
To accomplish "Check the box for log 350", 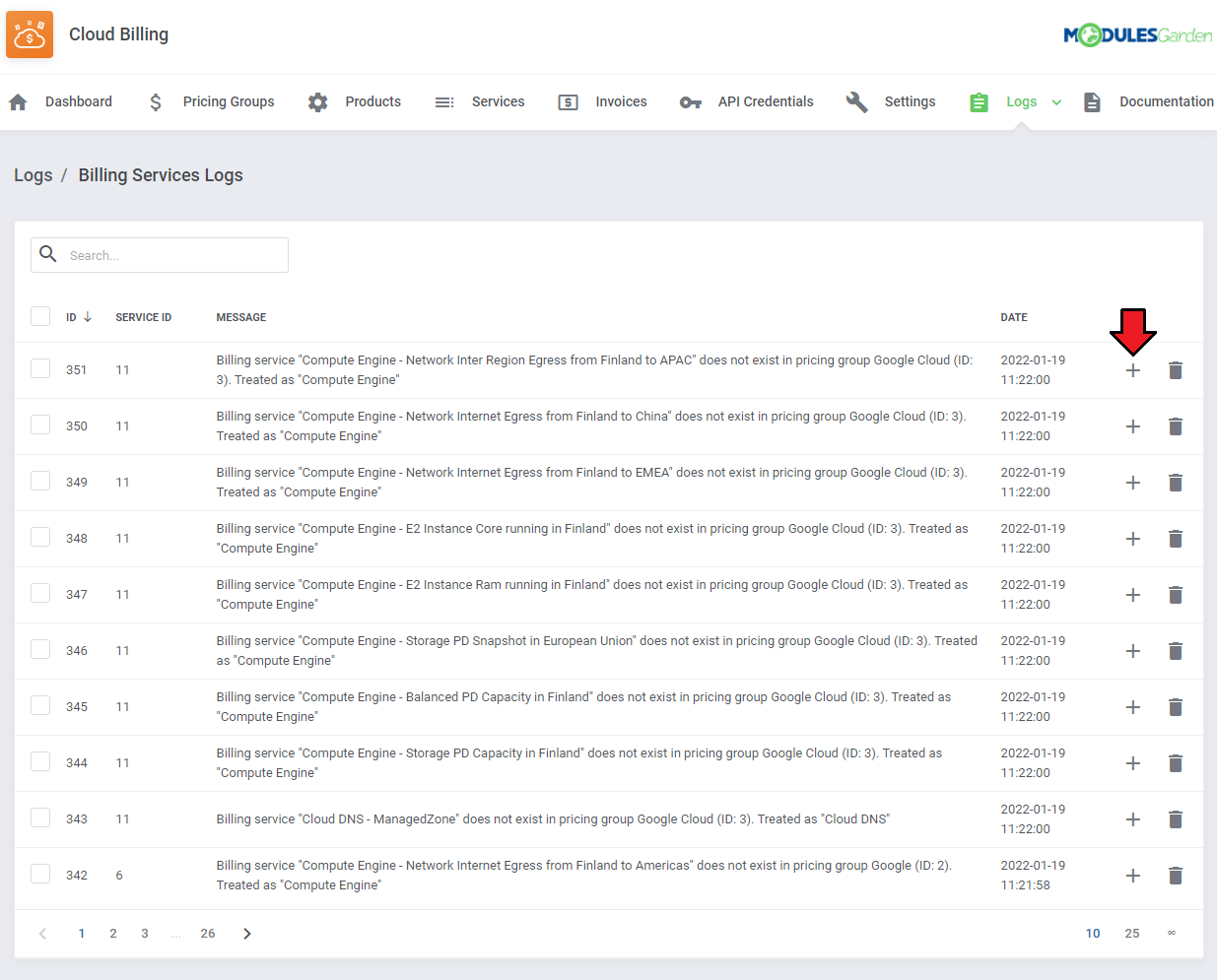I will coord(40,425).
